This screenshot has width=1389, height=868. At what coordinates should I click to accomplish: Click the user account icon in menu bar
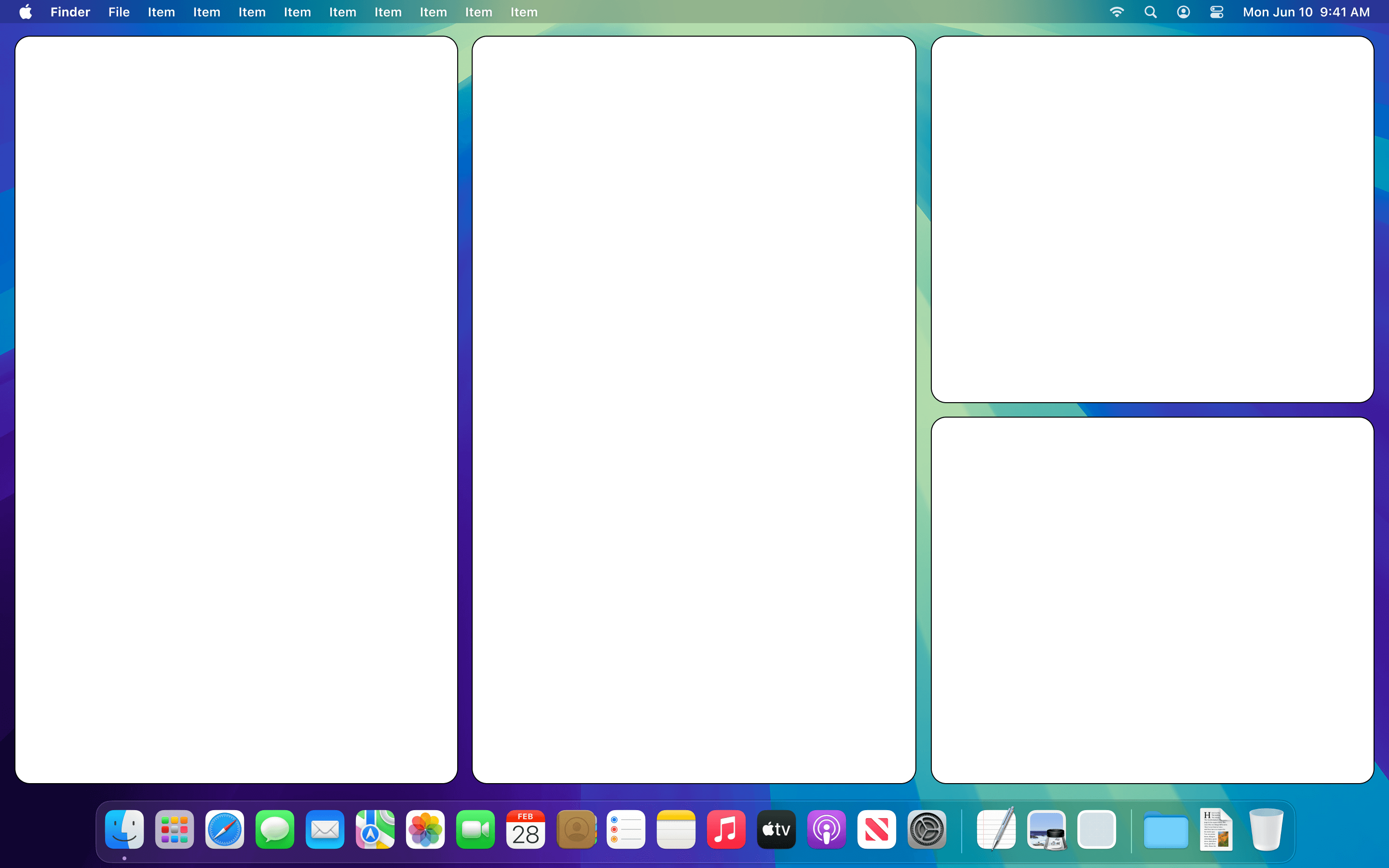1184,12
